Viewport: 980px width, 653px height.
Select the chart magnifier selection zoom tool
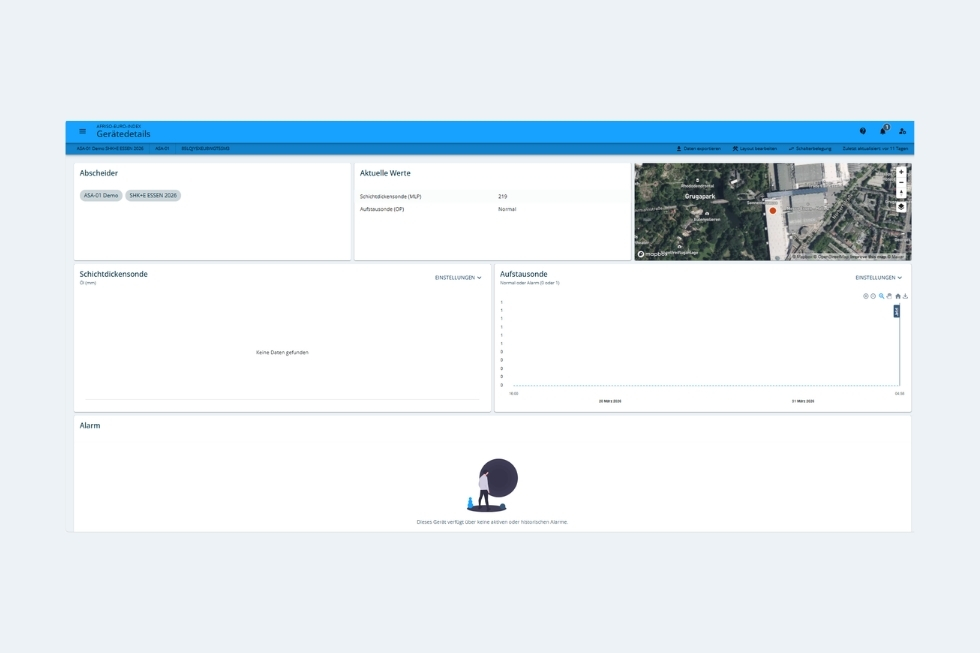click(881, 296)
